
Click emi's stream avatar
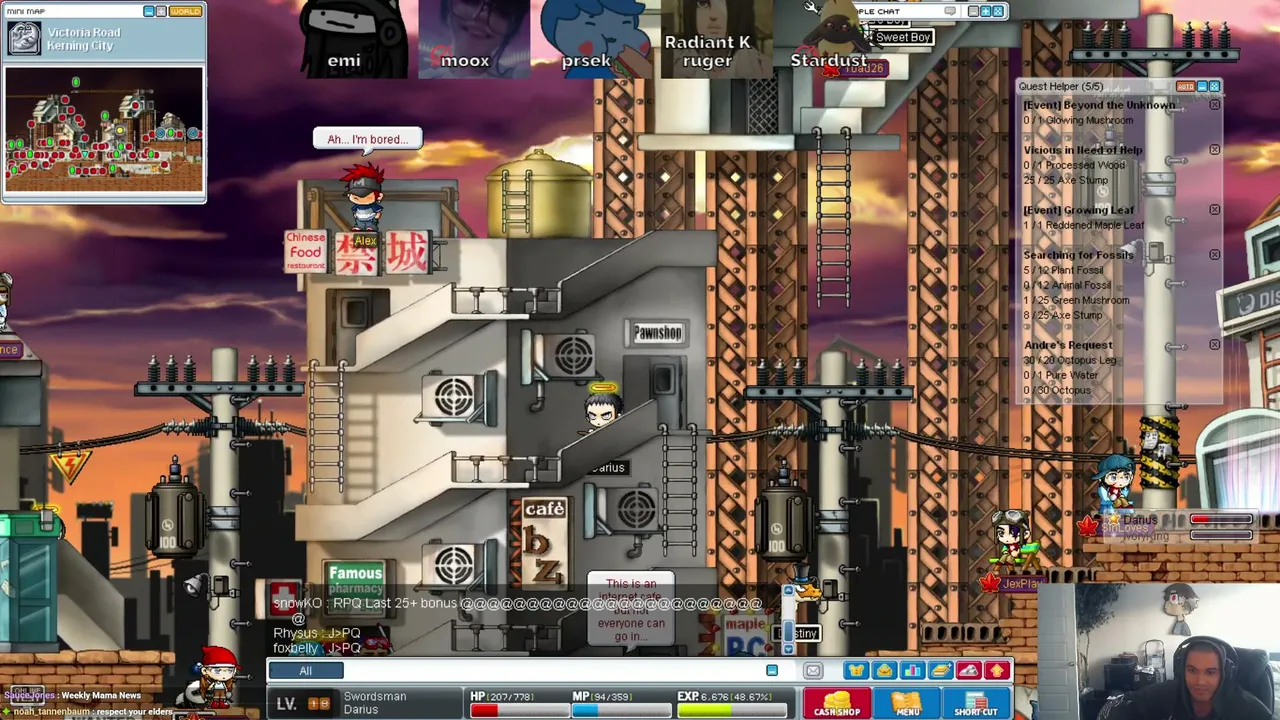click(354, 38)
